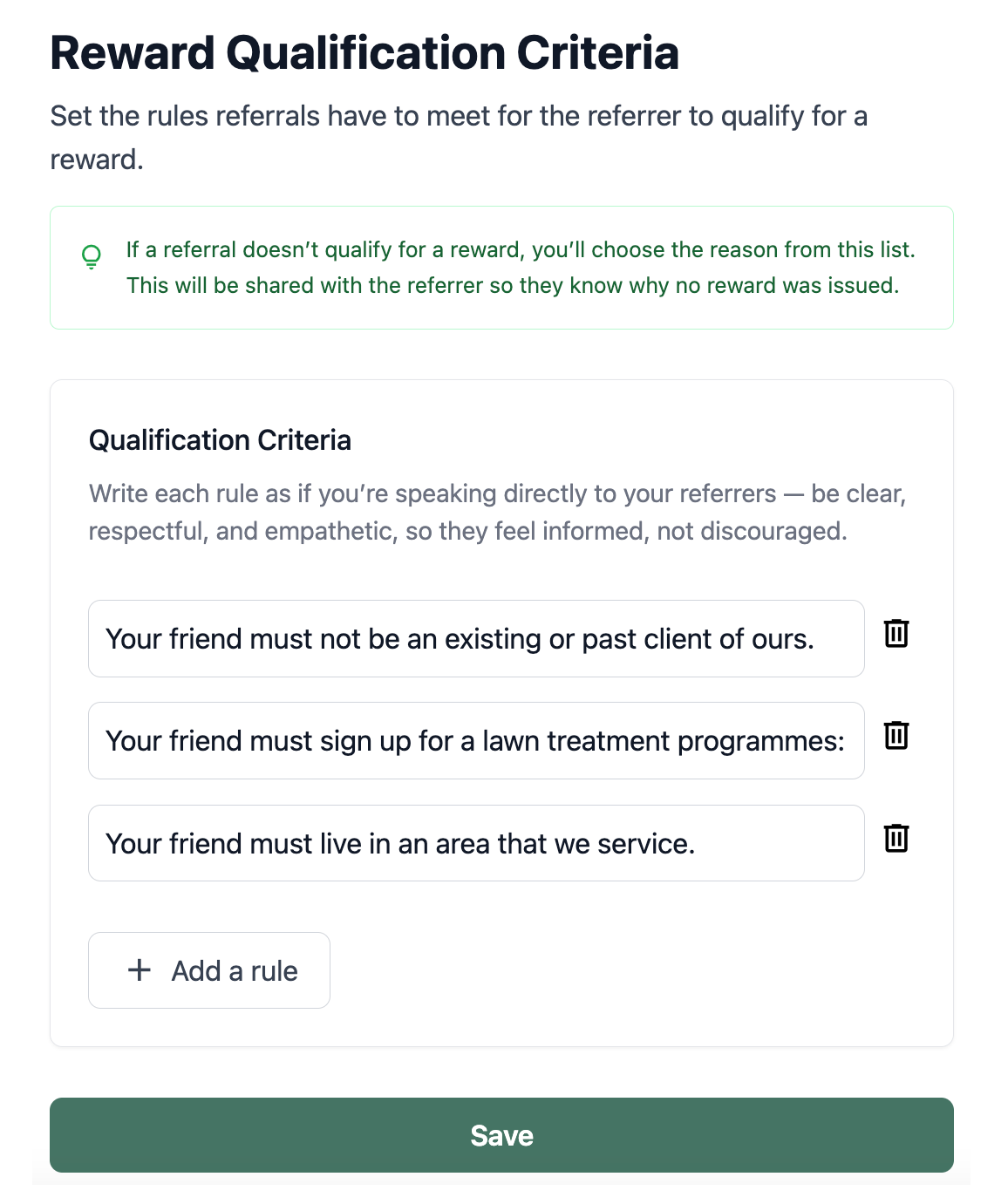The width and height of the screenshot is (1008, 1204).
Task: Remove the service area rule using its trash icon
Action: [897, 839]
